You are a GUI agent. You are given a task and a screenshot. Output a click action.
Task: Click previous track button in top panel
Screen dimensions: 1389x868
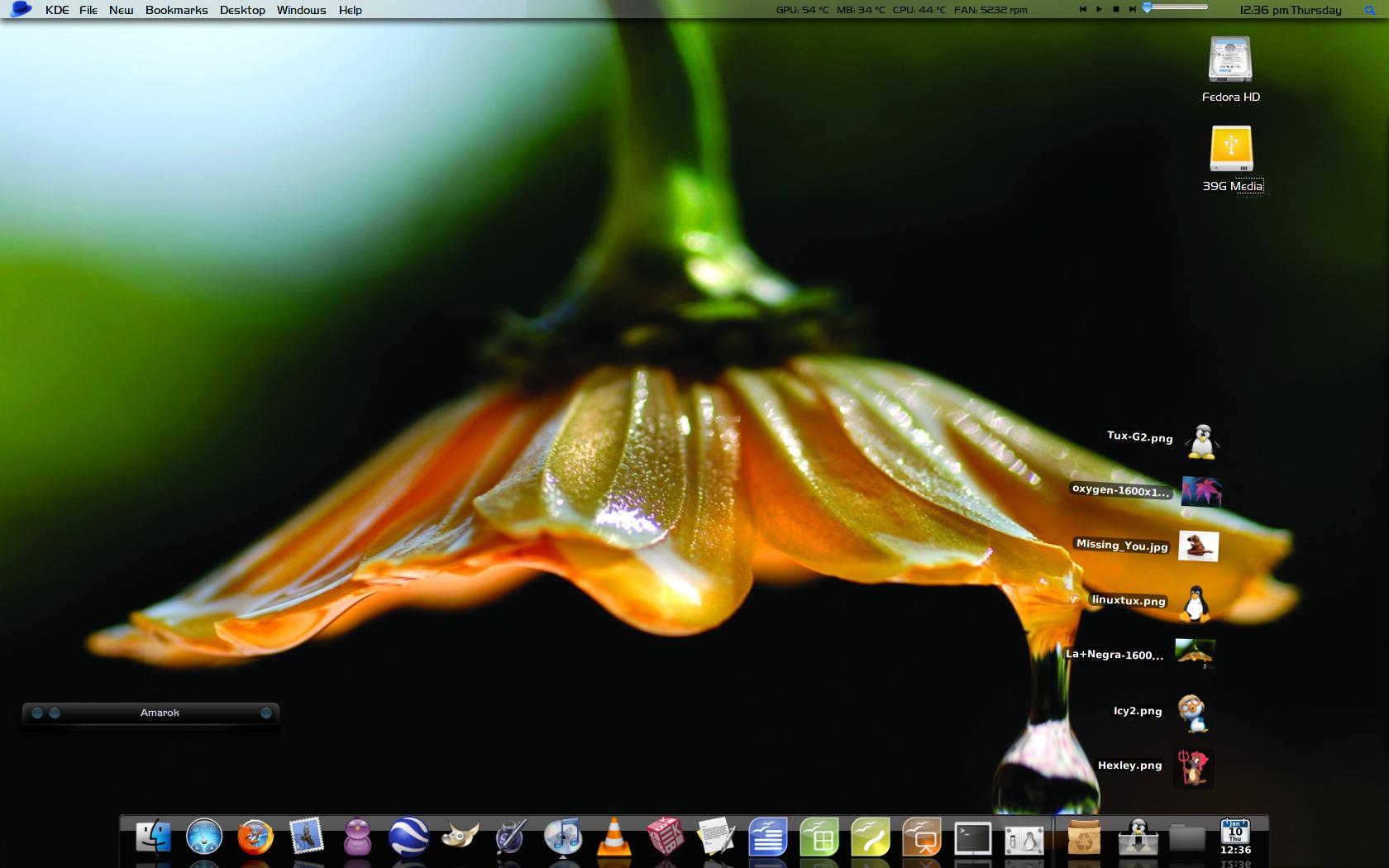click(1083, 9)
